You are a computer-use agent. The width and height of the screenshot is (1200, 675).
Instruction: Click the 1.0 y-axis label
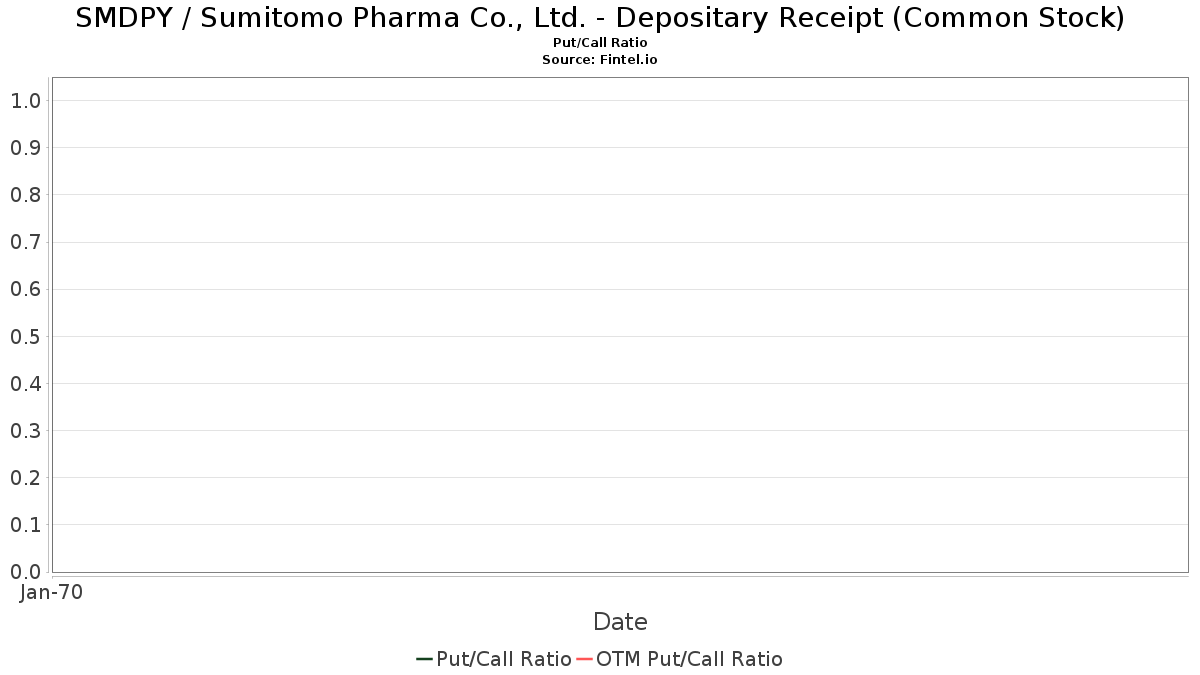(x=25, y=100)
